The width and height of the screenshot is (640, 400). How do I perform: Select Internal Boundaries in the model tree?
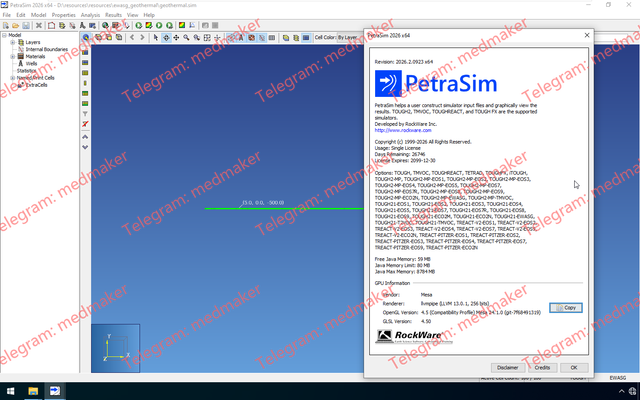click(x=47, y=49)
